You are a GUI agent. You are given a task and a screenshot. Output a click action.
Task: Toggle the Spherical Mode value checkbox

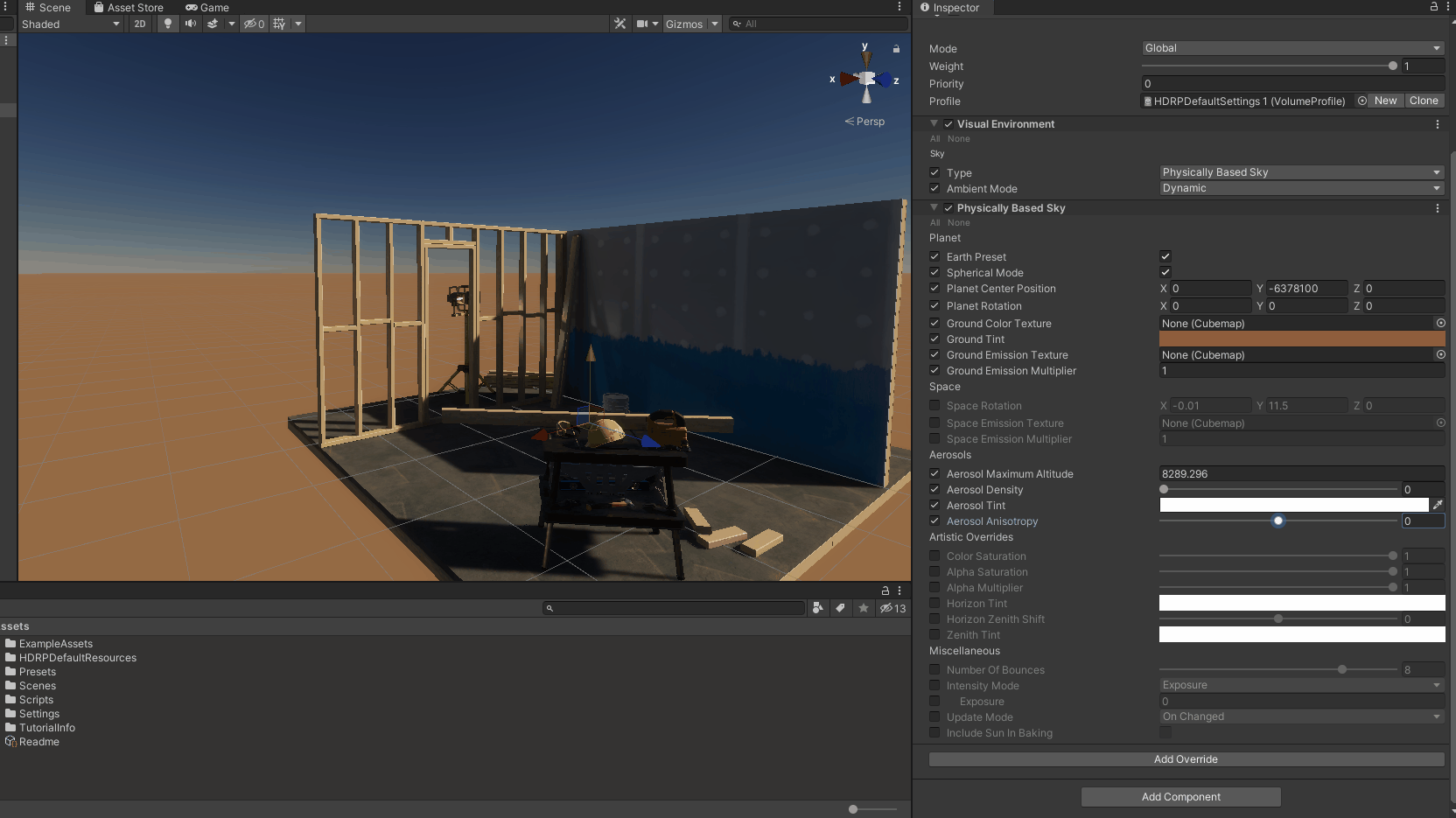point(1165,272)
